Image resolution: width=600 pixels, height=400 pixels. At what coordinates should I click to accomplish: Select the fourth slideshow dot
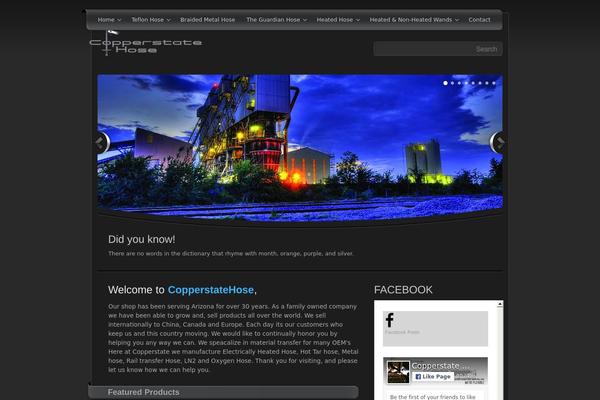click(466, 83)
